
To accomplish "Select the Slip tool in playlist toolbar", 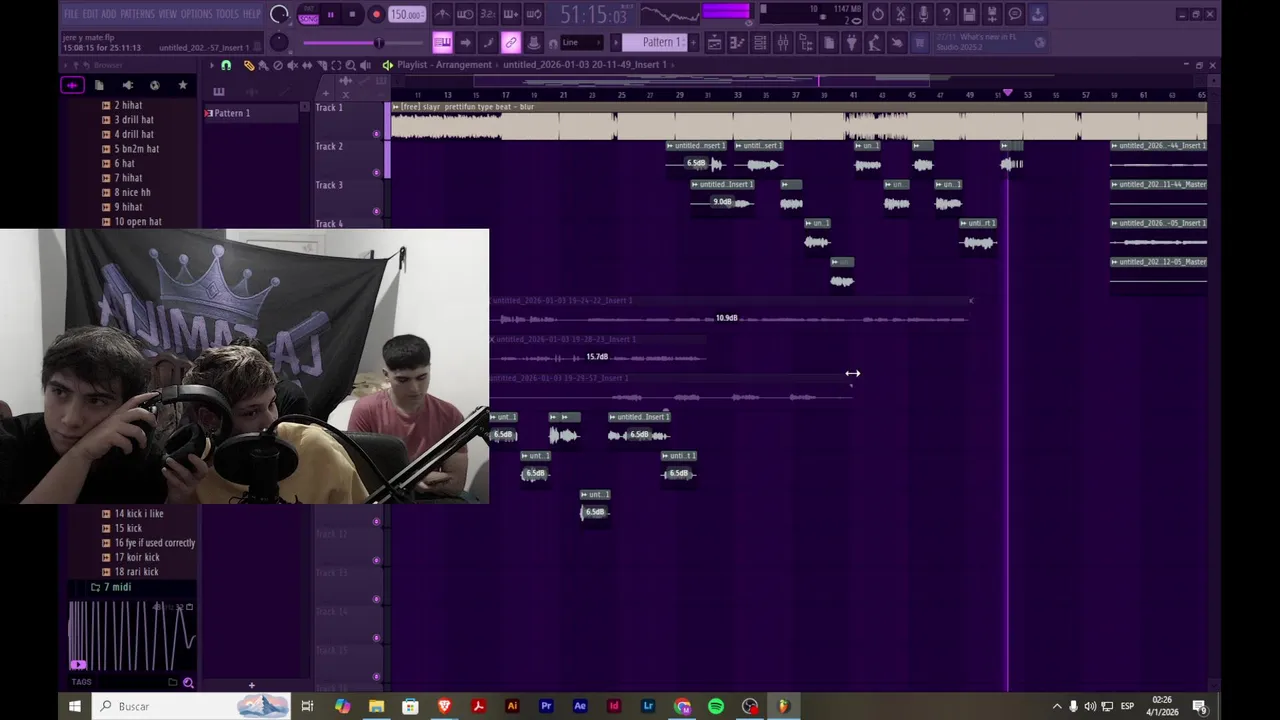I will (307, 65).
